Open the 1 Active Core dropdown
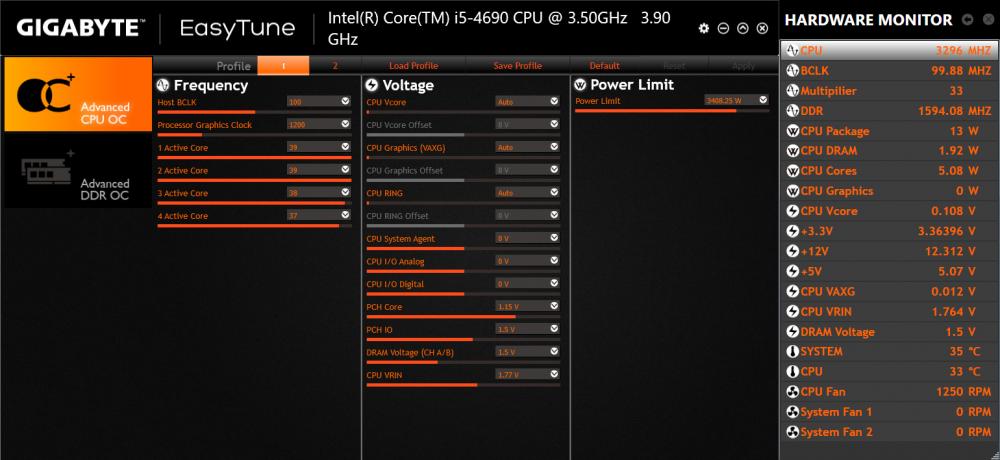This screenshot has width=1000, height=460. [345, 147]
